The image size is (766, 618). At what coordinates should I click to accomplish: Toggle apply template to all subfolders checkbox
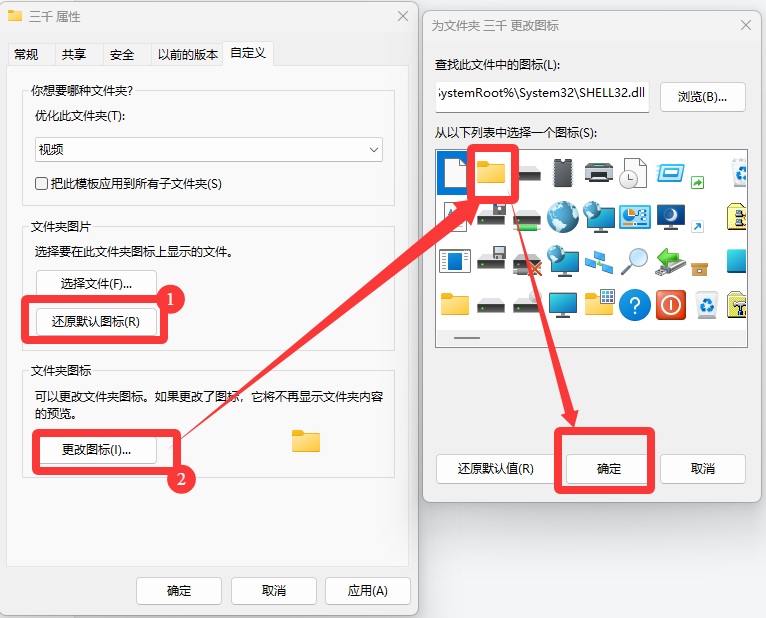pos(42,184)
